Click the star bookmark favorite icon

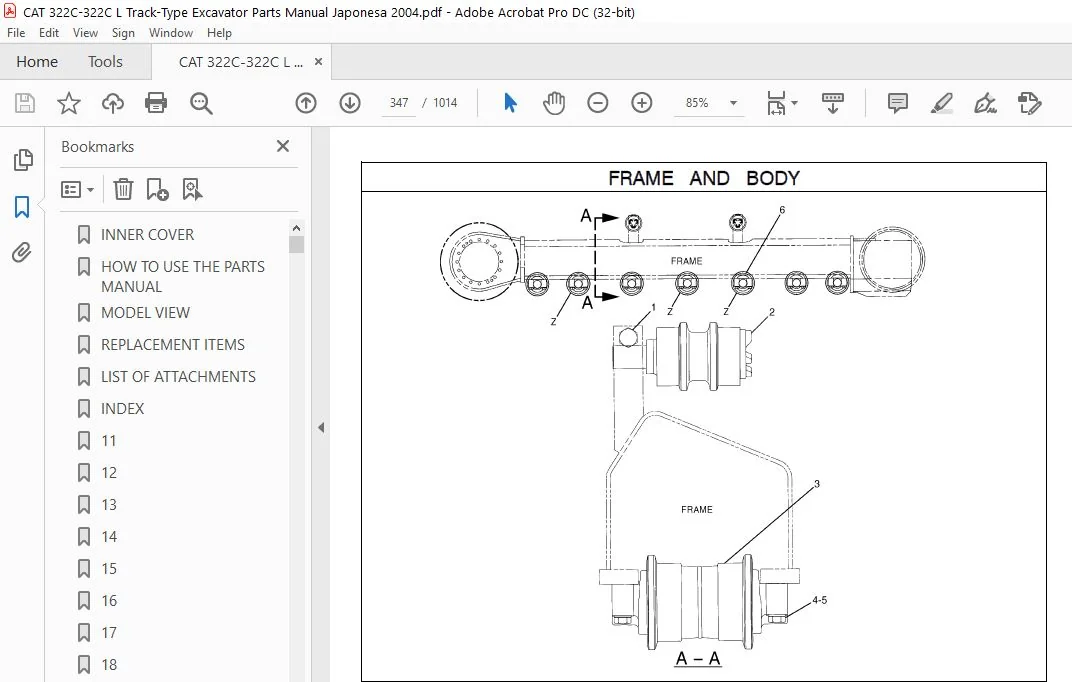(68, 103)
